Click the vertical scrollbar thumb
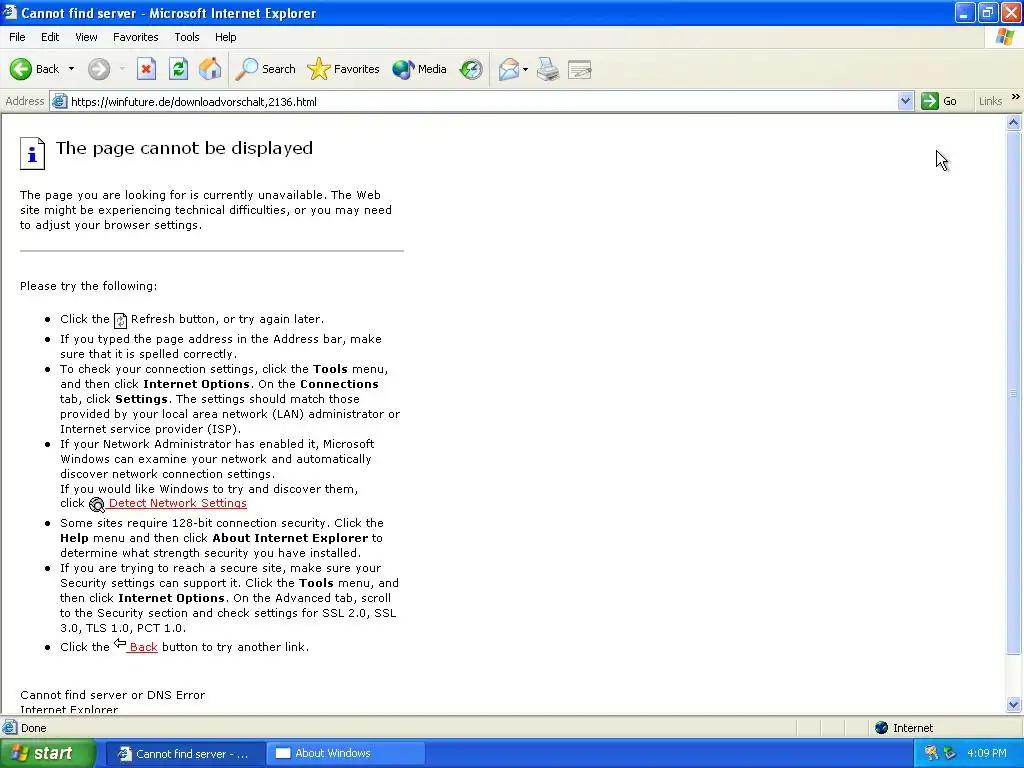The width and height of the screenshot is (1024, 768). click(1014, 392)
